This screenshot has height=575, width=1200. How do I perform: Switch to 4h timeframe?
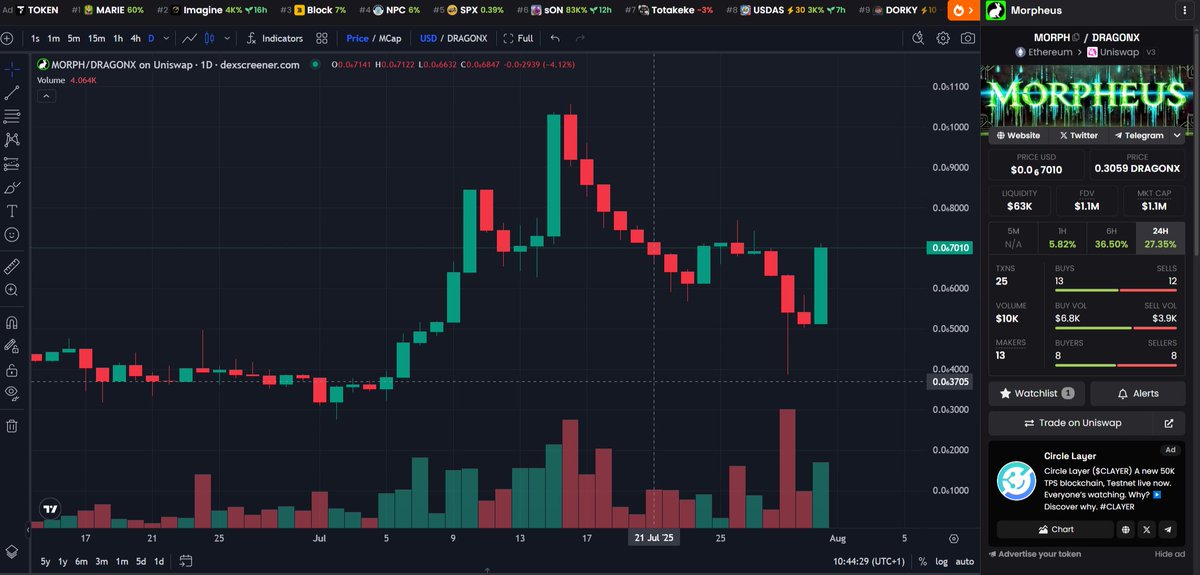pyautogui.click(x=135, y=38)
